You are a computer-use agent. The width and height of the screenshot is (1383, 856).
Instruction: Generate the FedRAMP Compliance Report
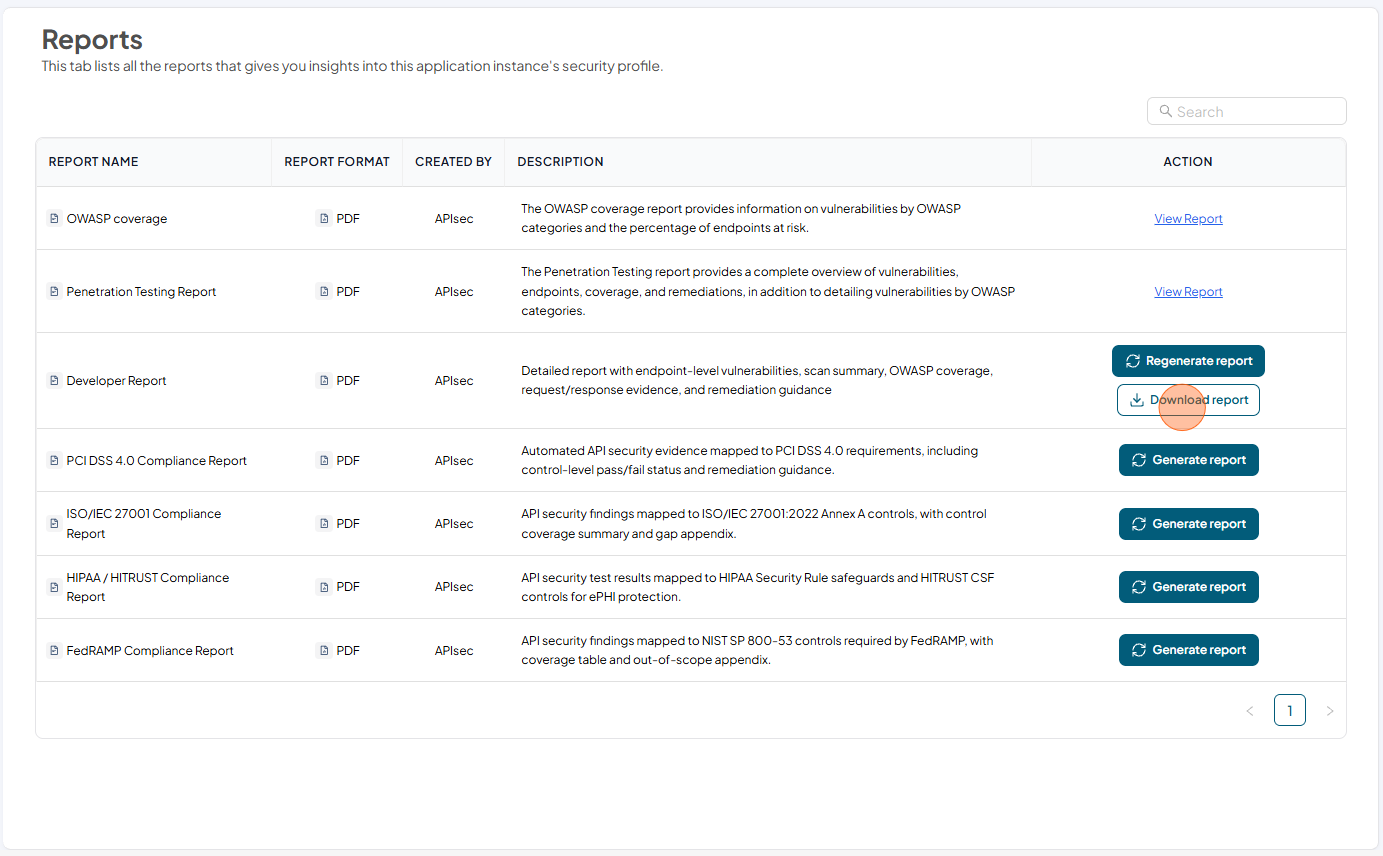point(1188,650)
